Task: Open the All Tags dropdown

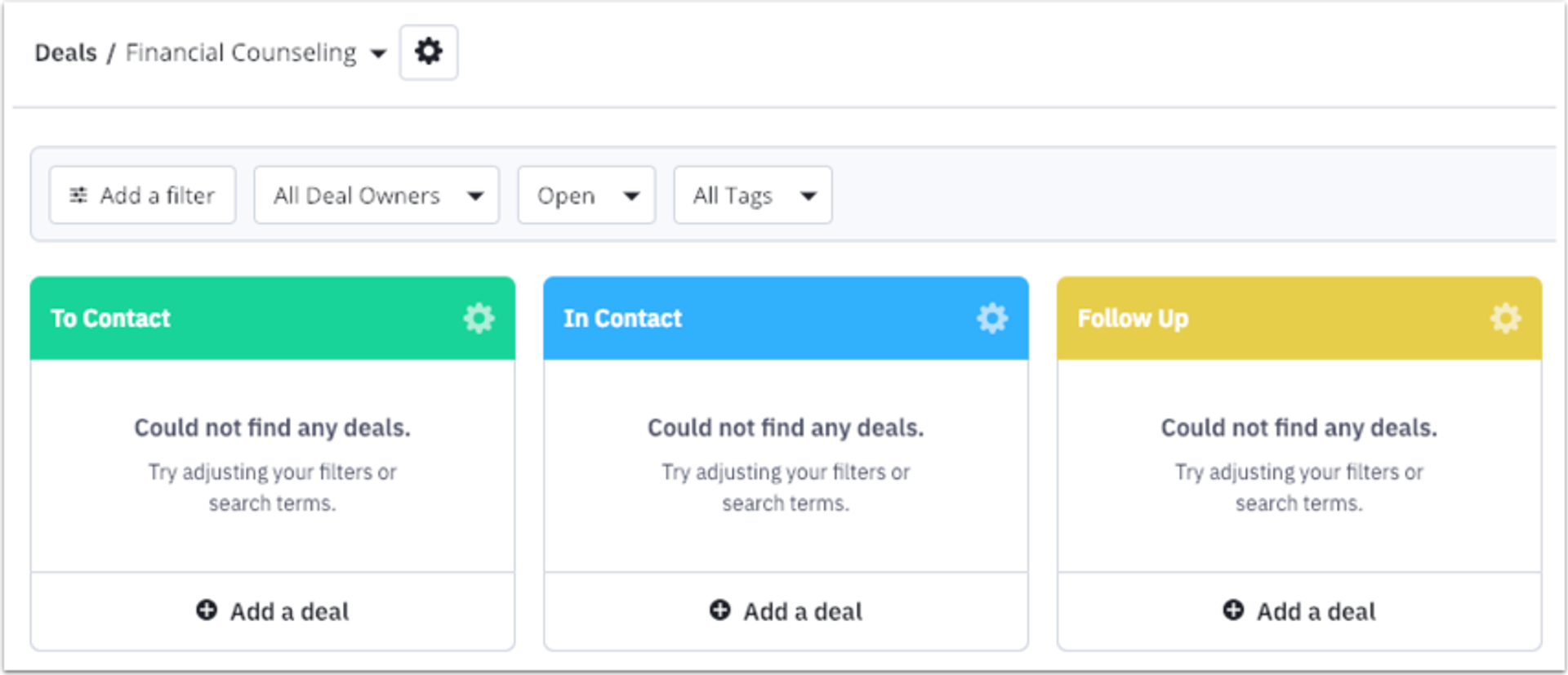Action: [x=751, y=194]
